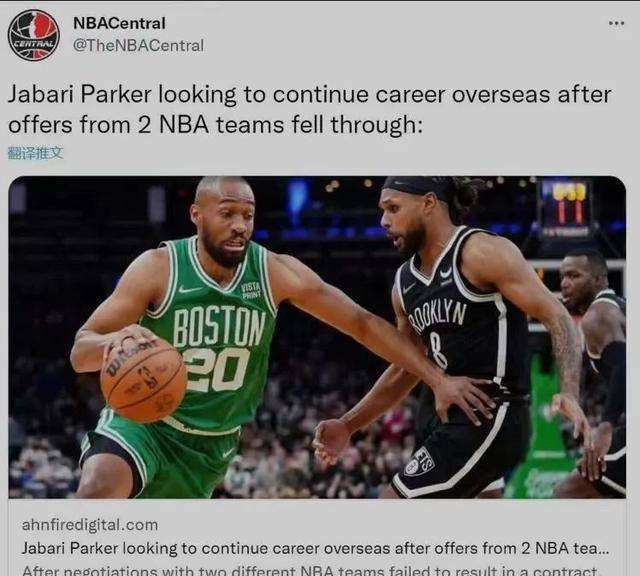640x576 pixels.
Task: Open the Jabari Parker card headline below the image
Action: (x=315, y=548)
